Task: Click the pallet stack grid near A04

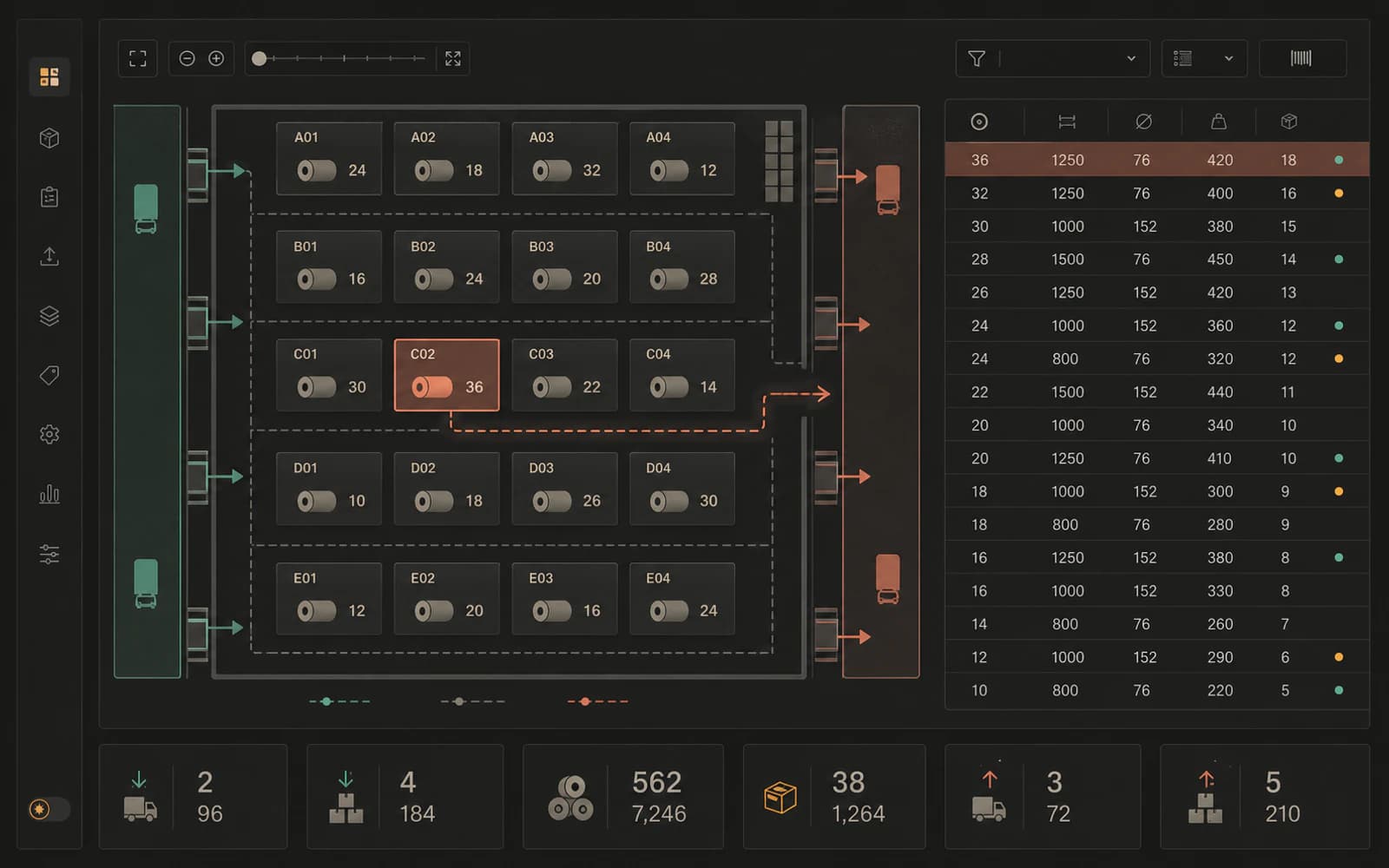Action: (x=779, y=161)
